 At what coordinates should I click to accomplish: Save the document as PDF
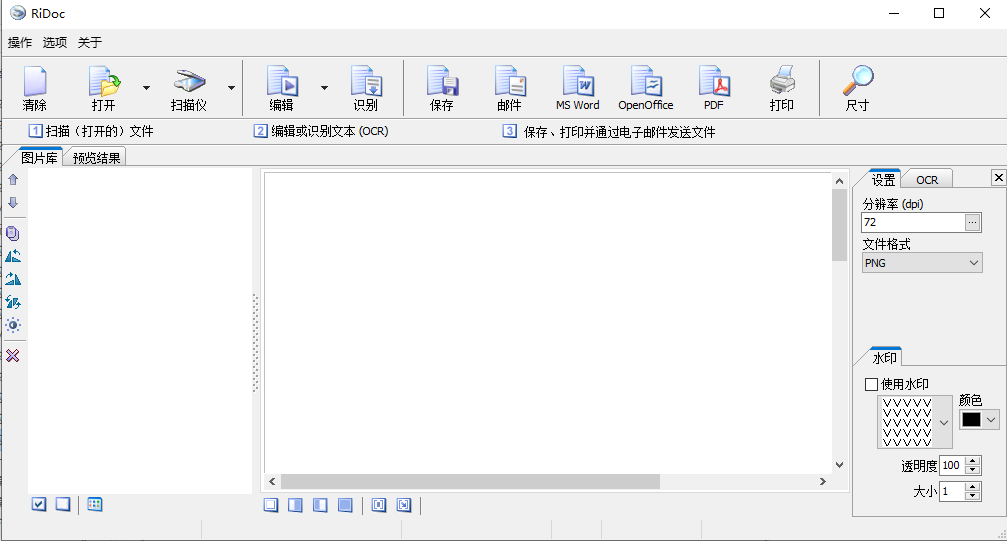713,88
